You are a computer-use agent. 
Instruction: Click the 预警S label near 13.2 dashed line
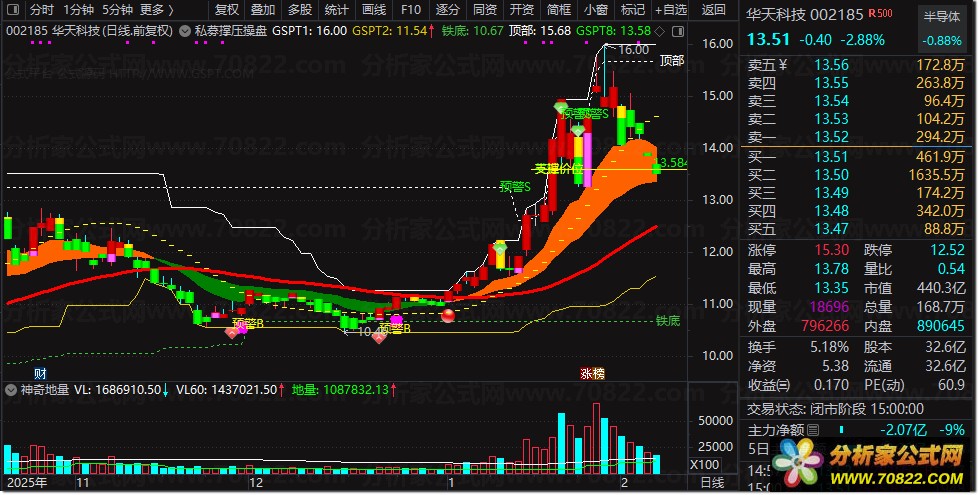click(515, 186)
